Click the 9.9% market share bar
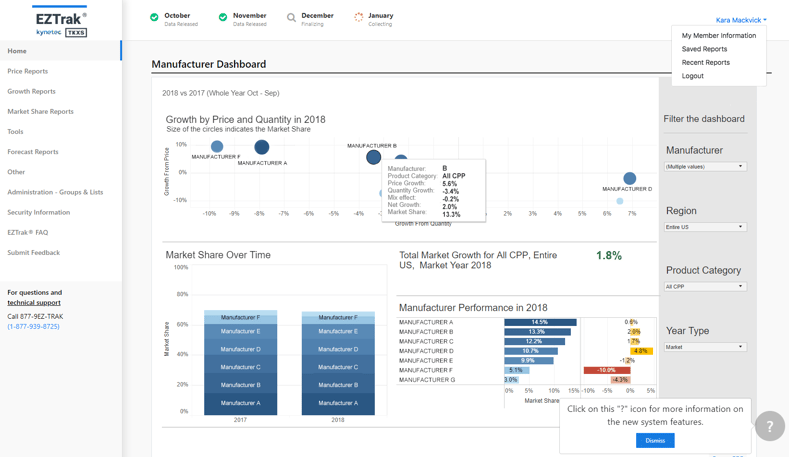The width and height of the screenshot is (789, 457). click(x=529, y=360)
